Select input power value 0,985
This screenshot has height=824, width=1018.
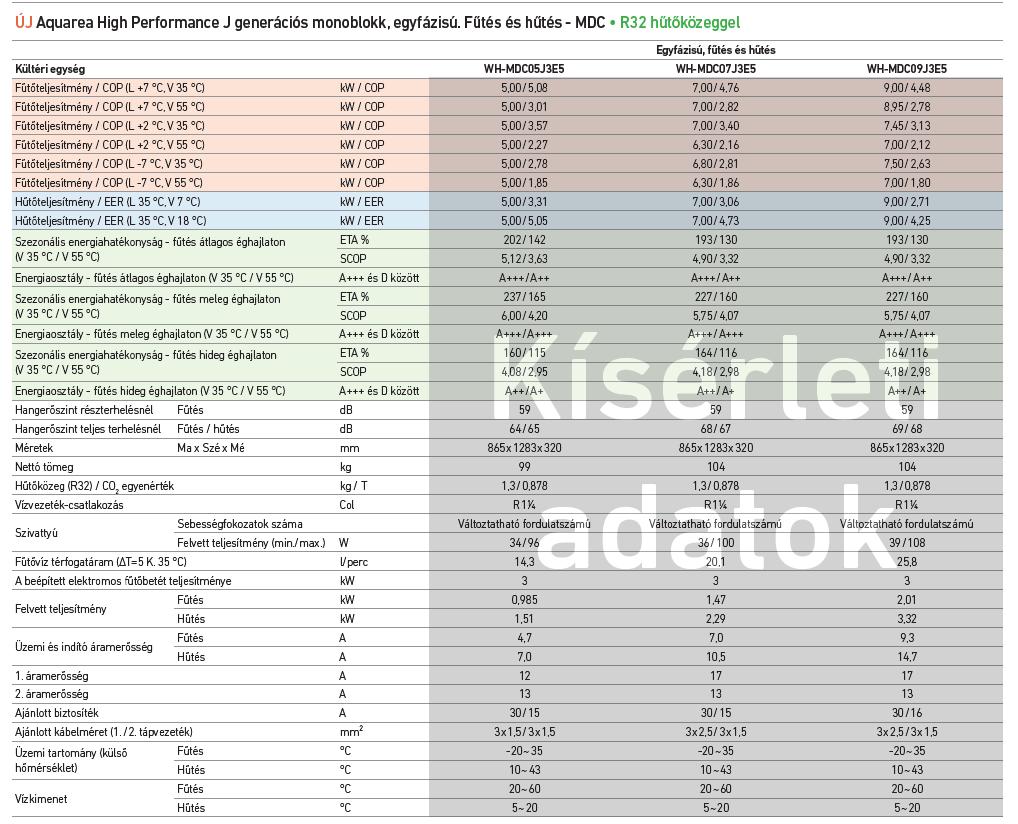[x=524, y=600]
